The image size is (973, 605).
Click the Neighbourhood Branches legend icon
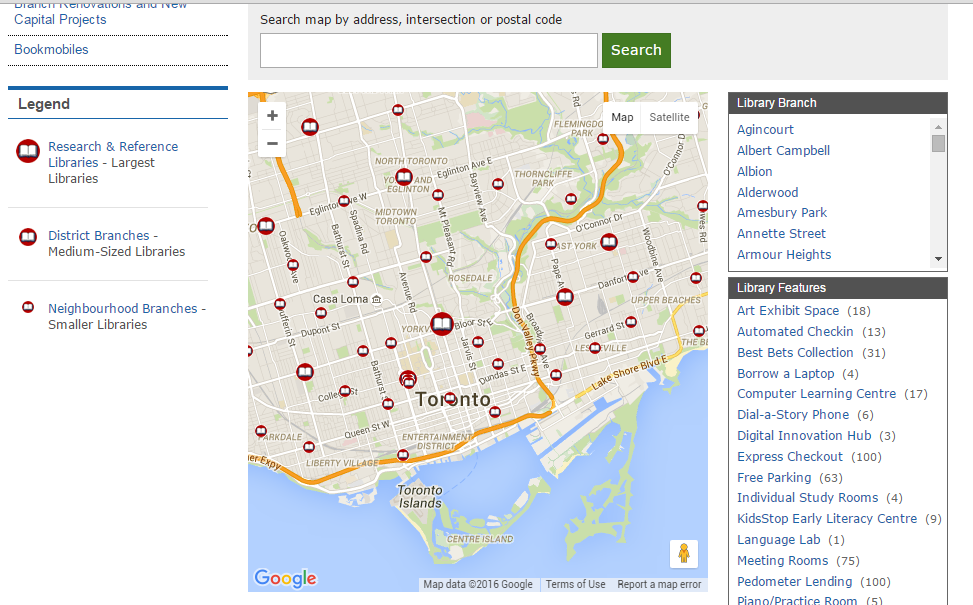coord(28,307)
